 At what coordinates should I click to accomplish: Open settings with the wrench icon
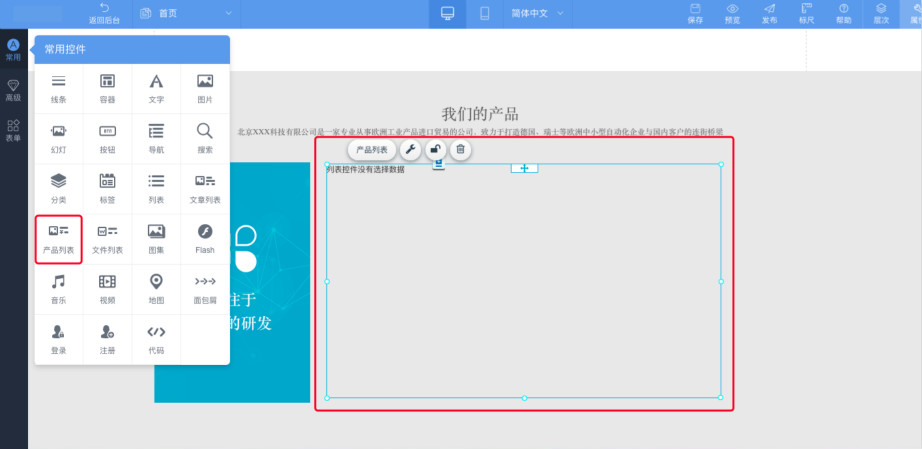pos(411,150)
